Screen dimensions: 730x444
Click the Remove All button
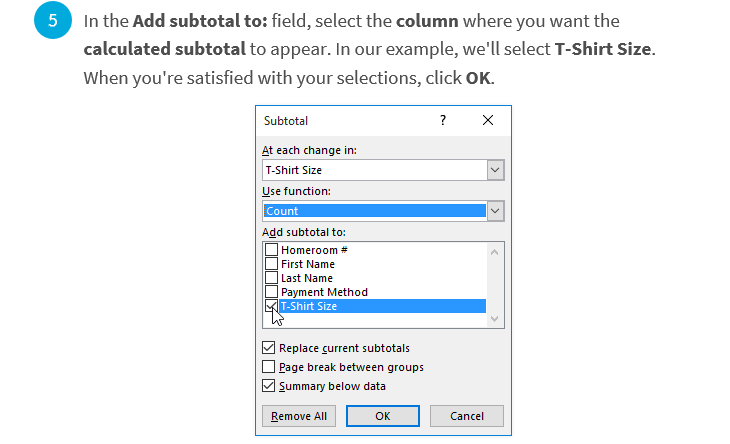[x=299, y=416]
